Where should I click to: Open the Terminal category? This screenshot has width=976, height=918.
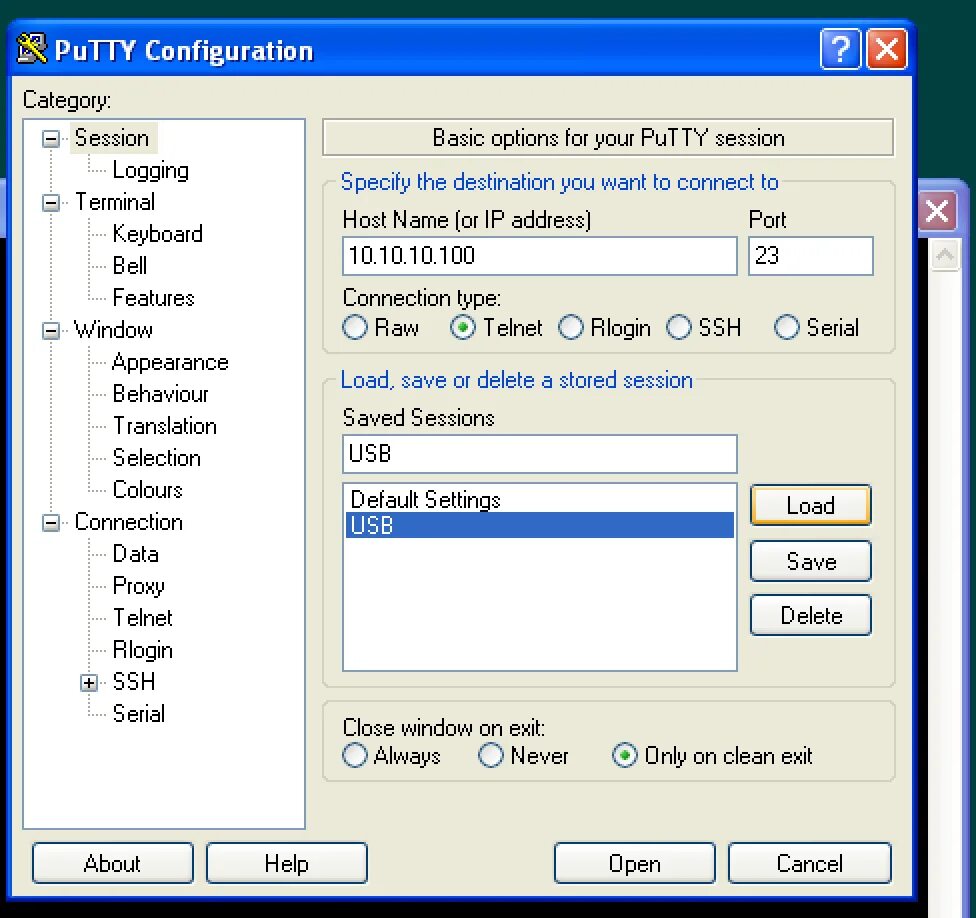coord(115,202)
